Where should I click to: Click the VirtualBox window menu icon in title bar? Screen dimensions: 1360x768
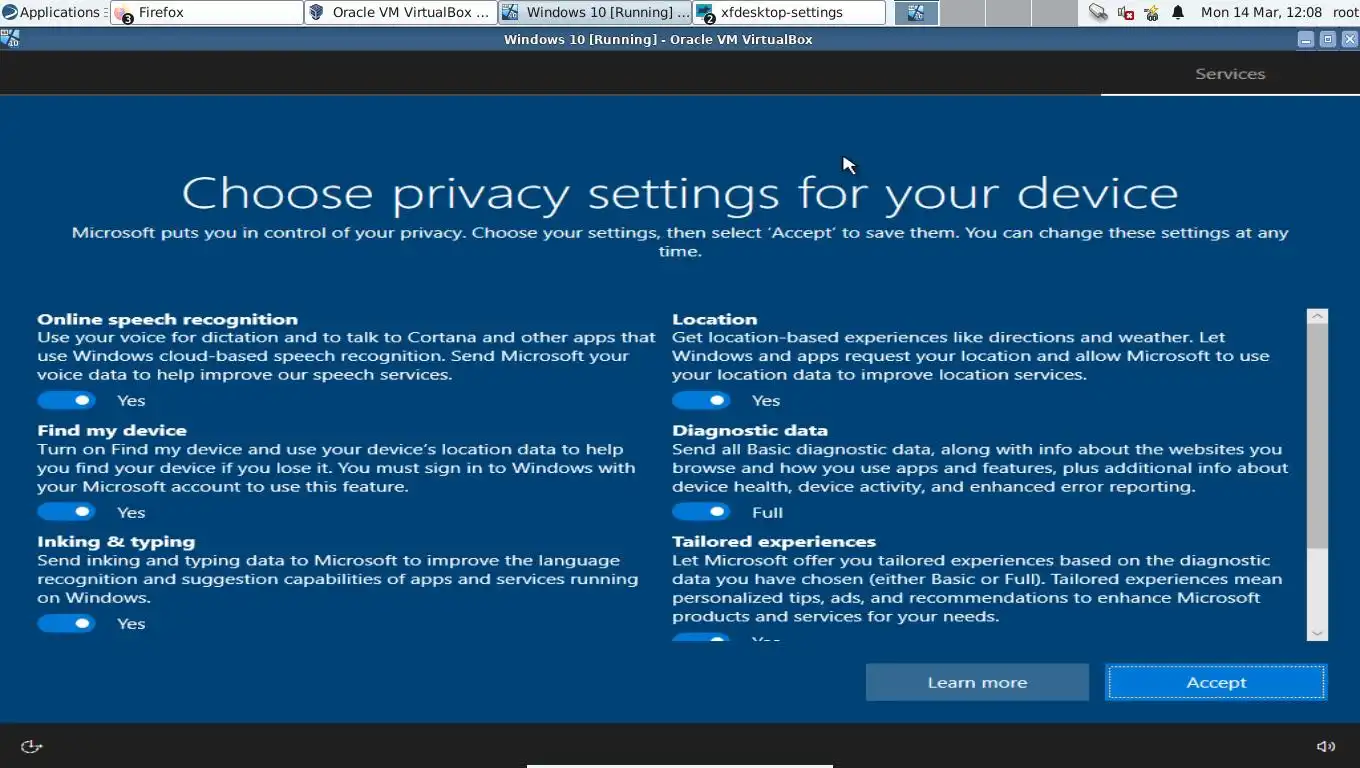[10, 39]
